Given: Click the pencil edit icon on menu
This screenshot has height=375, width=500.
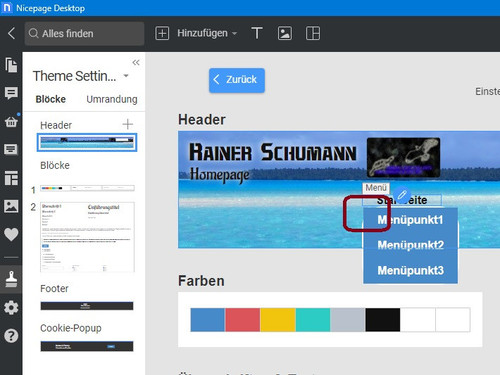Looking at the screenshot, I should tap(402, 194).
